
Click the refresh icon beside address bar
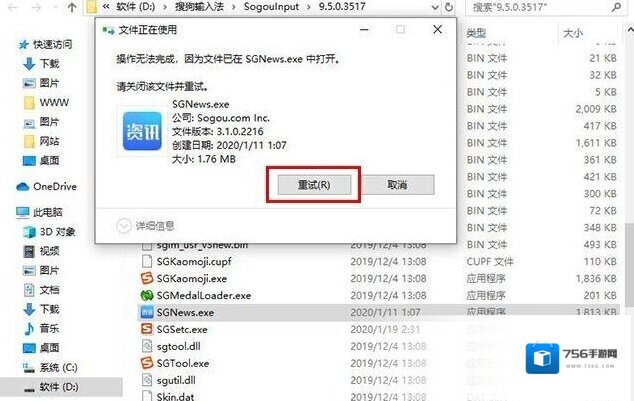(448, 7)
